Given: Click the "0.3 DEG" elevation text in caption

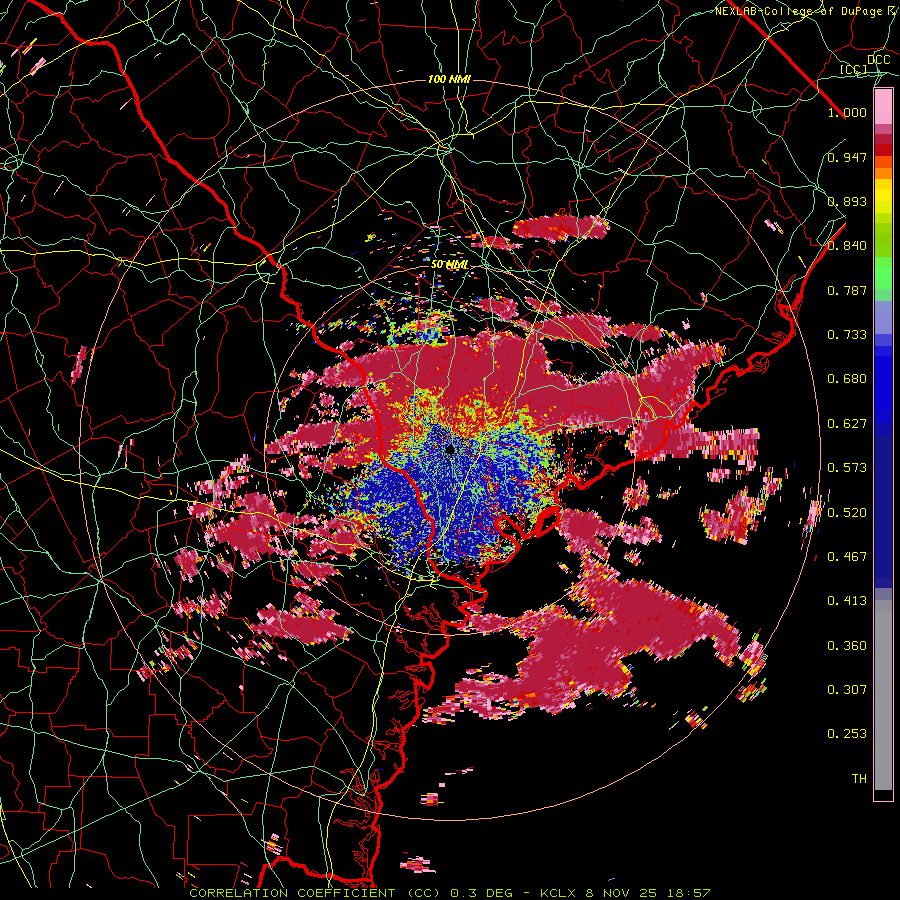Looking at the screenshot, I should (481, 893).
